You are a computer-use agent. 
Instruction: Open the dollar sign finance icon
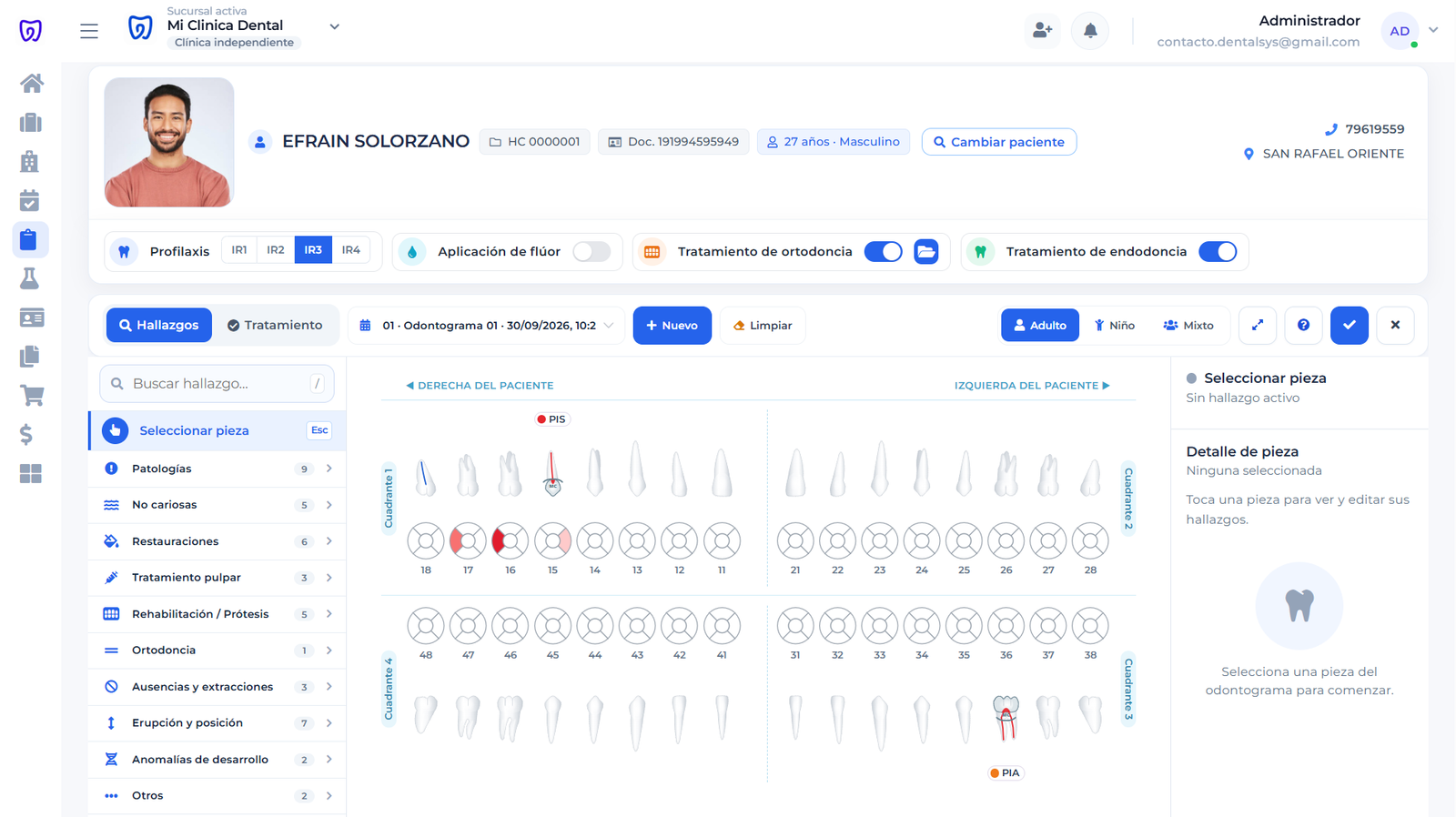click(26, 434)
